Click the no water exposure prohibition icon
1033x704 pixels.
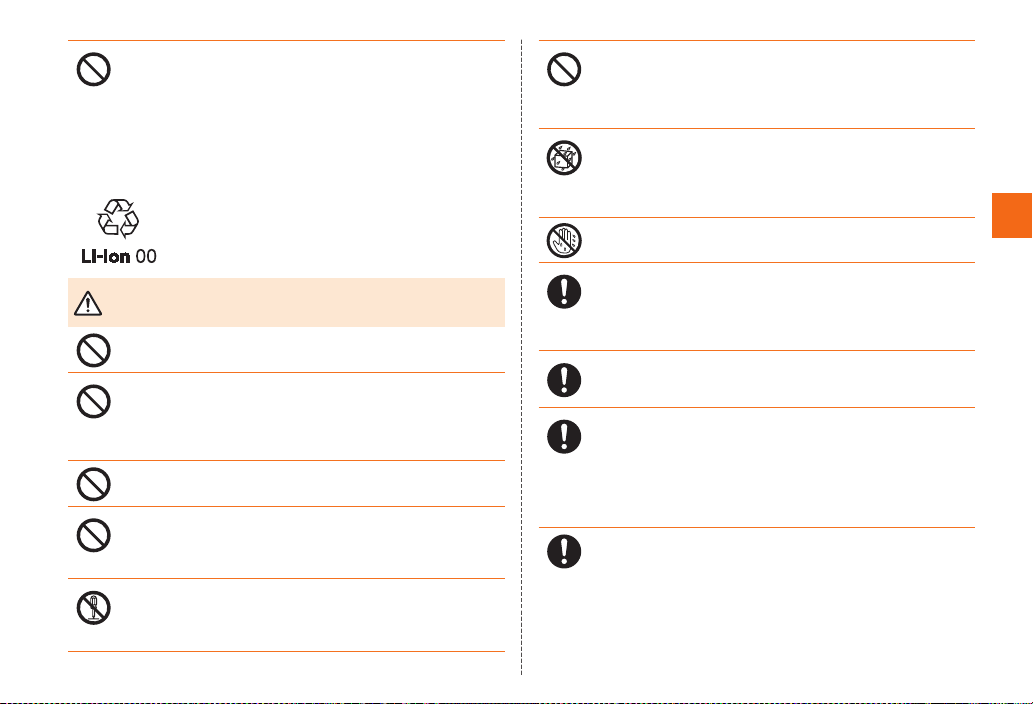point(564,157)
